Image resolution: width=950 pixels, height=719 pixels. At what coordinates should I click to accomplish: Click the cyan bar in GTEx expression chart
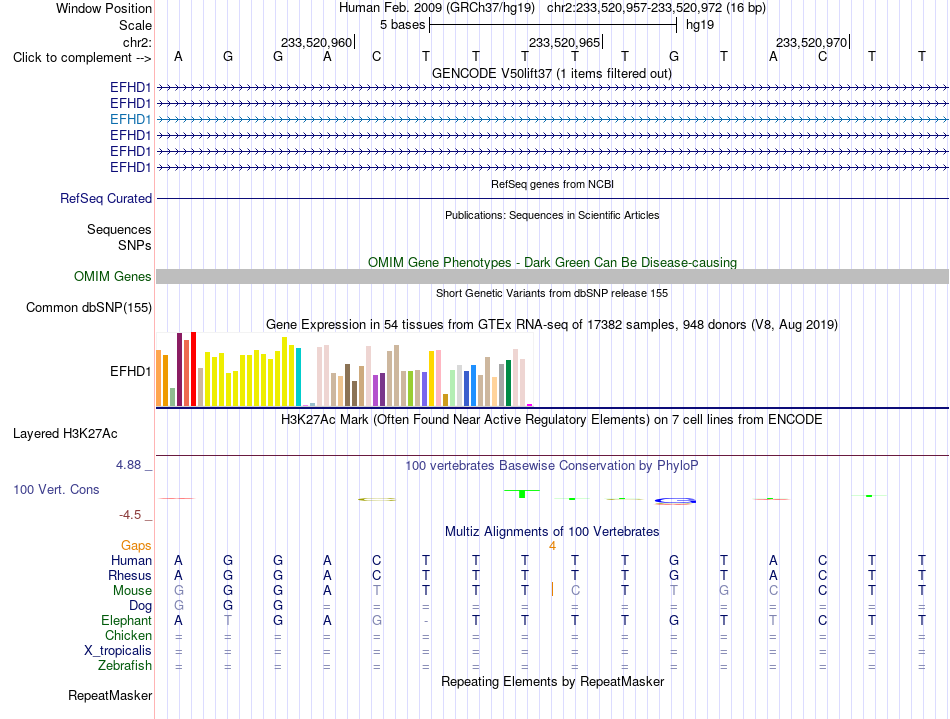298,377
